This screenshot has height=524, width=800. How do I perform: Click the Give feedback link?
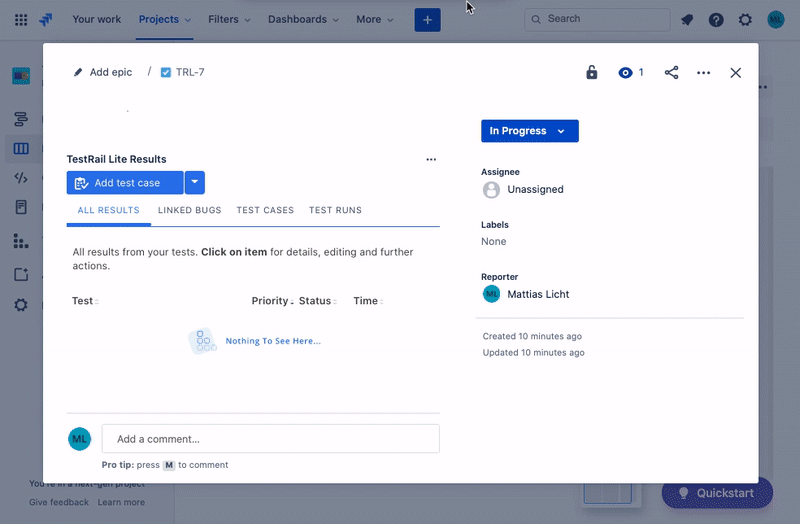click(59, 502)
